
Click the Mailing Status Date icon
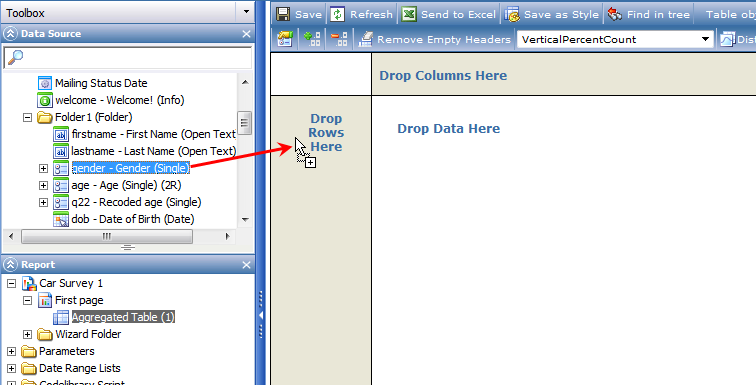tap(45, 83)
